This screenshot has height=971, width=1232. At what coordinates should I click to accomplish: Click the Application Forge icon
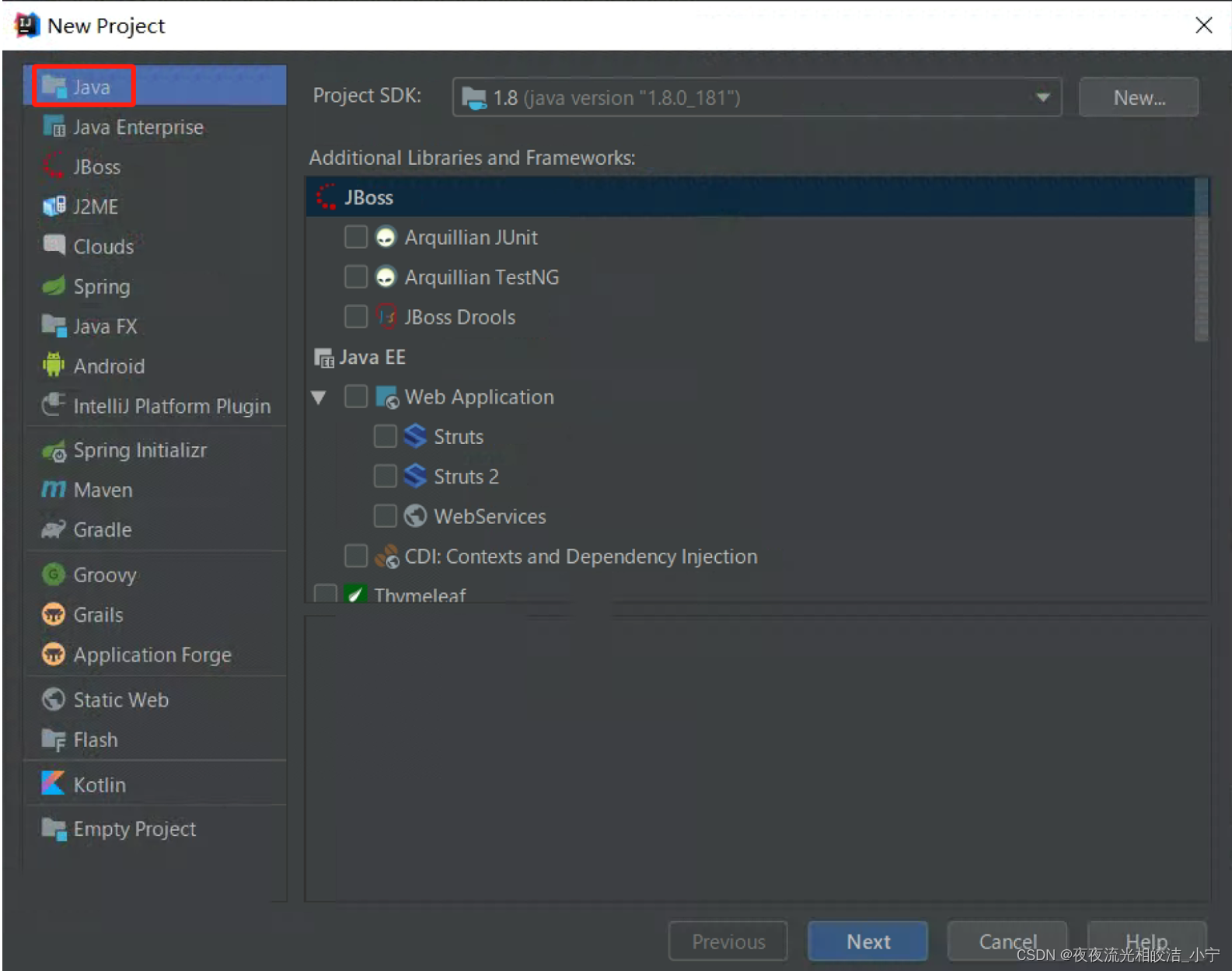[x=54, y=654]
